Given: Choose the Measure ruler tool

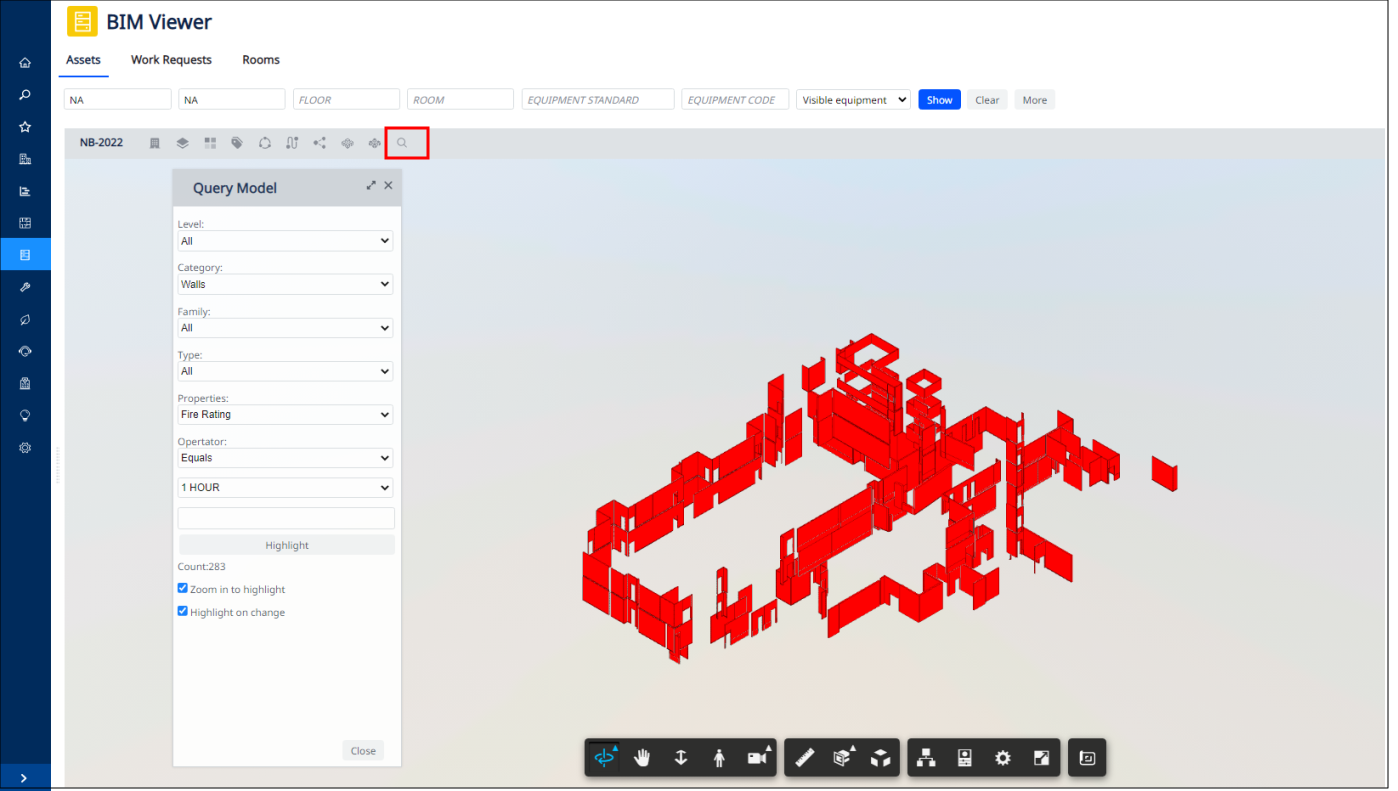Looking at the screenshot, I should (x=805, y=758).
